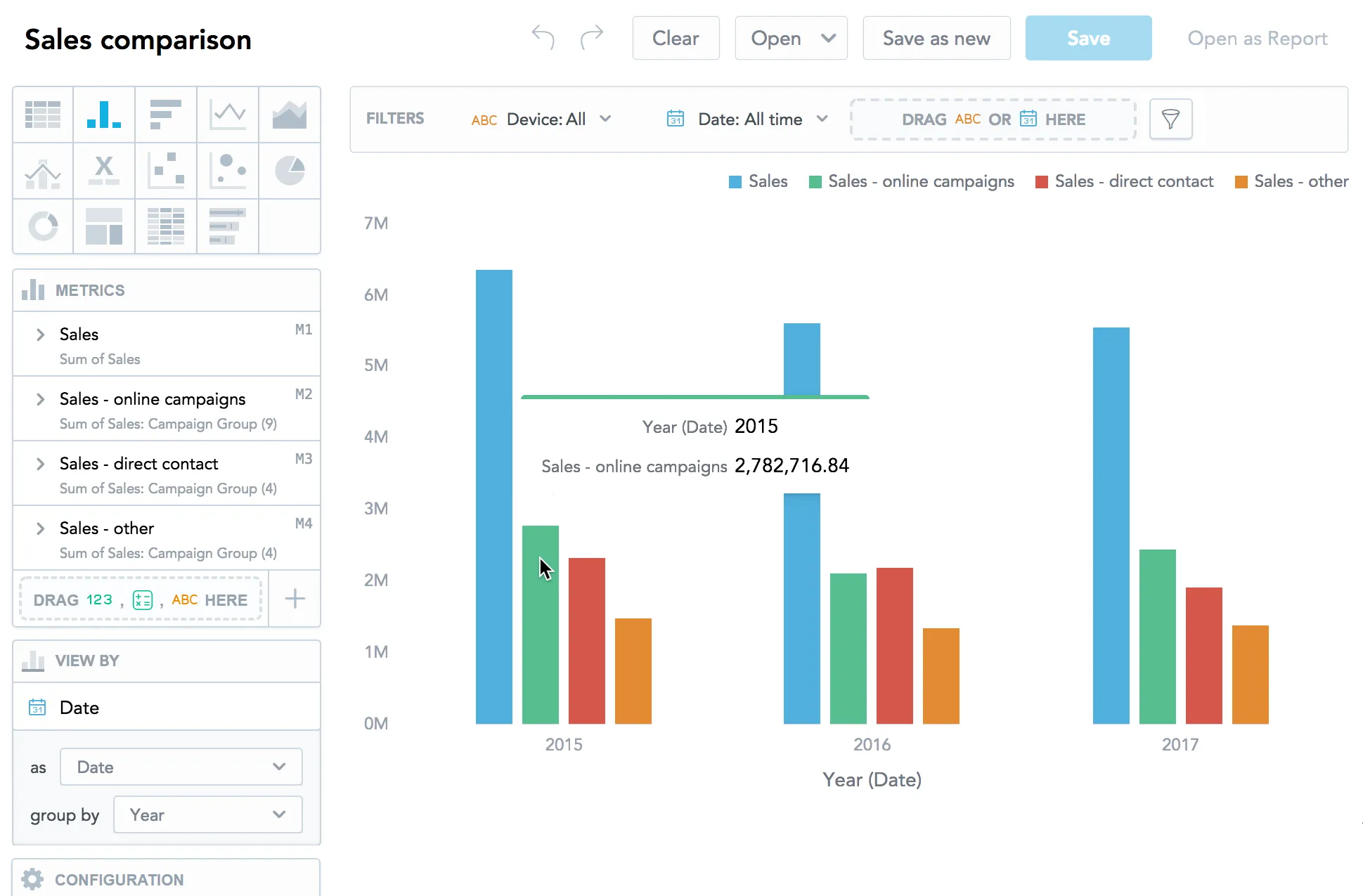Viewport: 1363px width, 896px height.
Task: Toggle visibility of Sales - other series
Action: pyautogui.click(x=1291, y=181)
